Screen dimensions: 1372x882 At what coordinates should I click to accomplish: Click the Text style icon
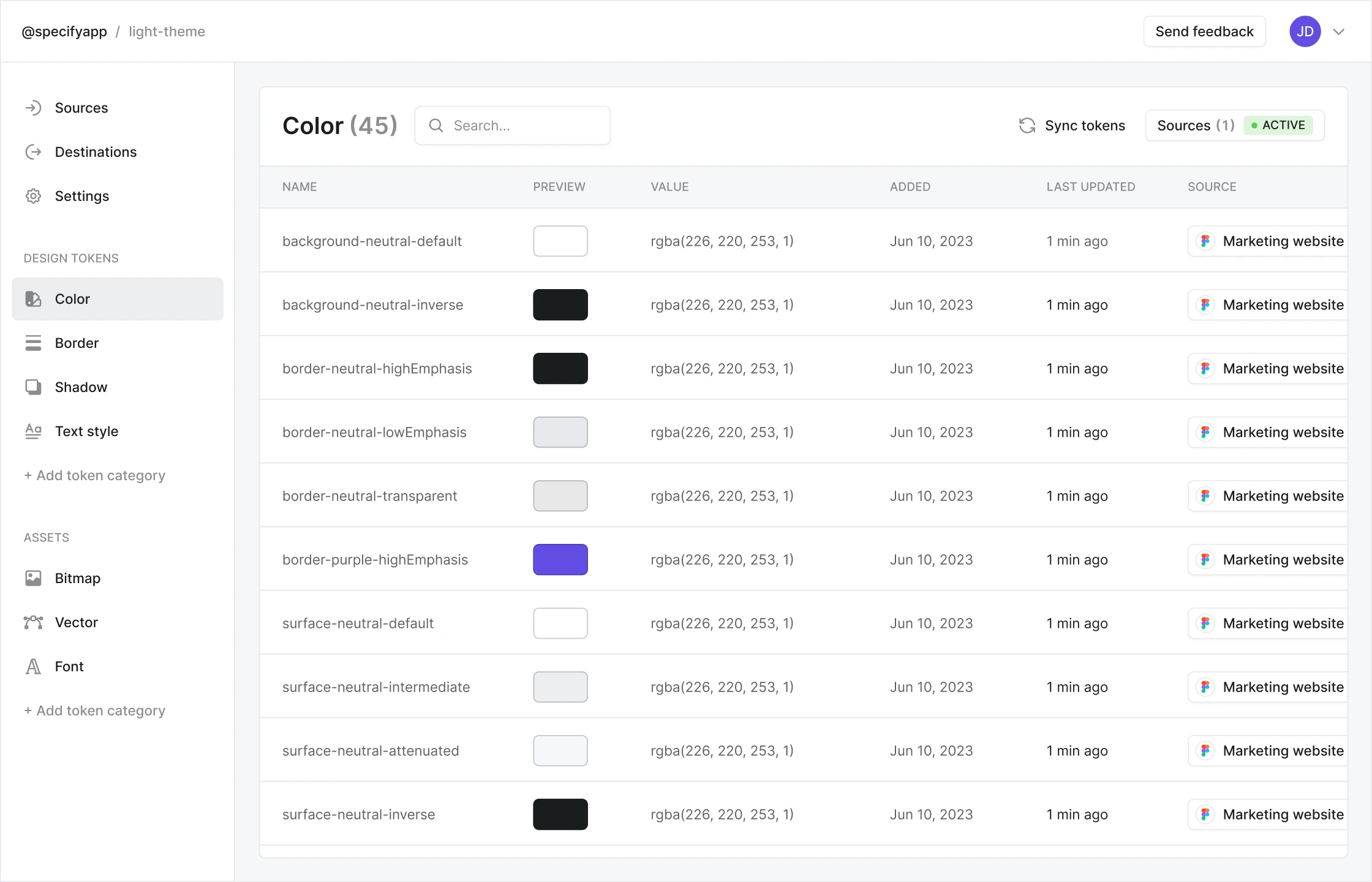coord(33,431)
